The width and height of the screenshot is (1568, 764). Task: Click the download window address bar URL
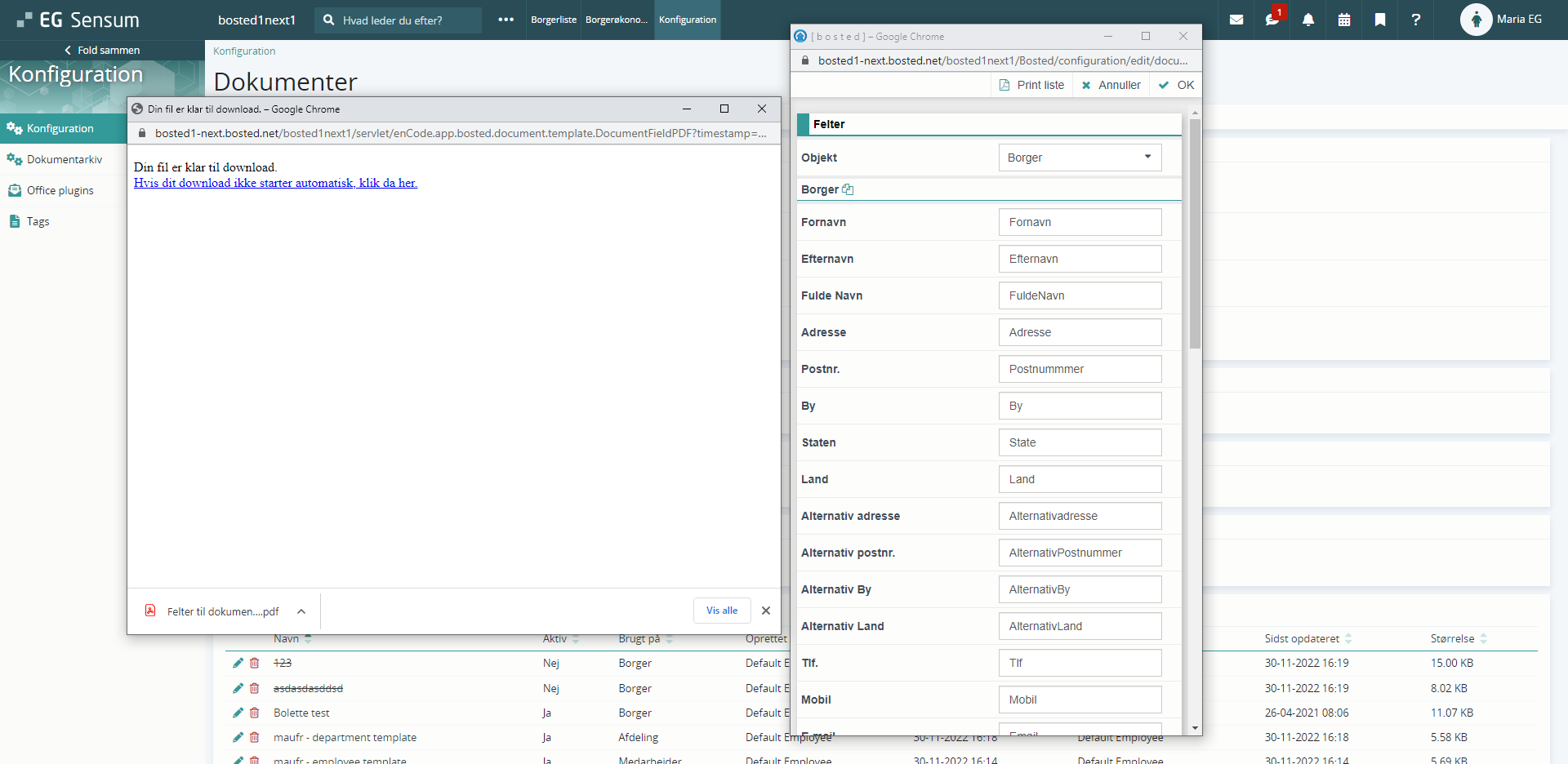point(461,133)
